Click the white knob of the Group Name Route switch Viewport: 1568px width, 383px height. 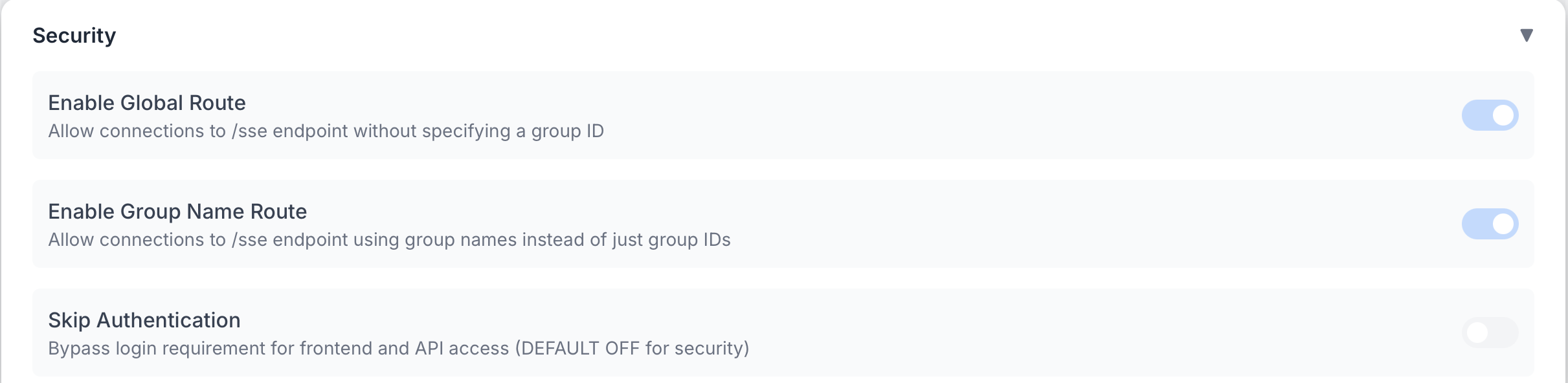point(1503,224)
